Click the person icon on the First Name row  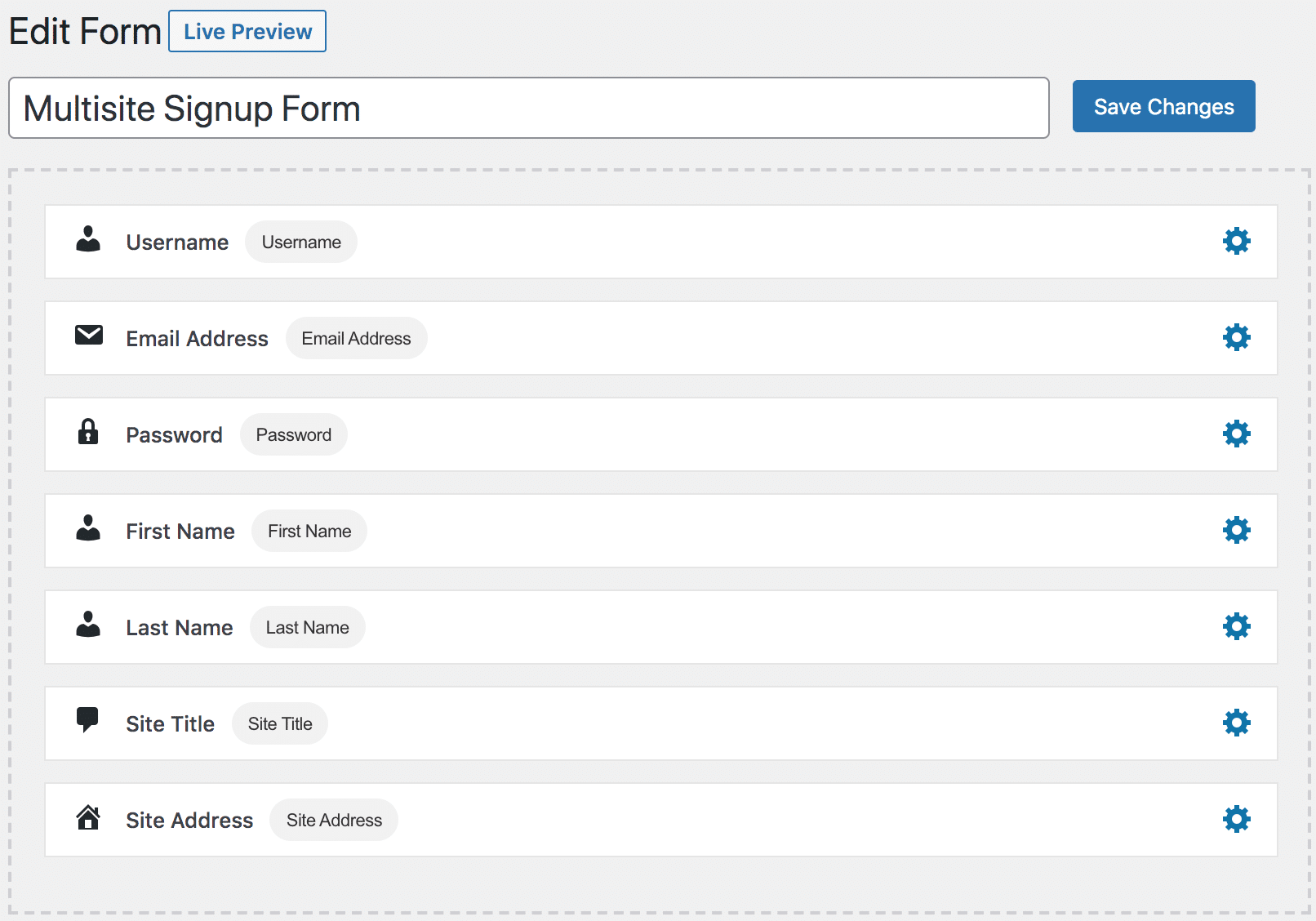(87, 529)
